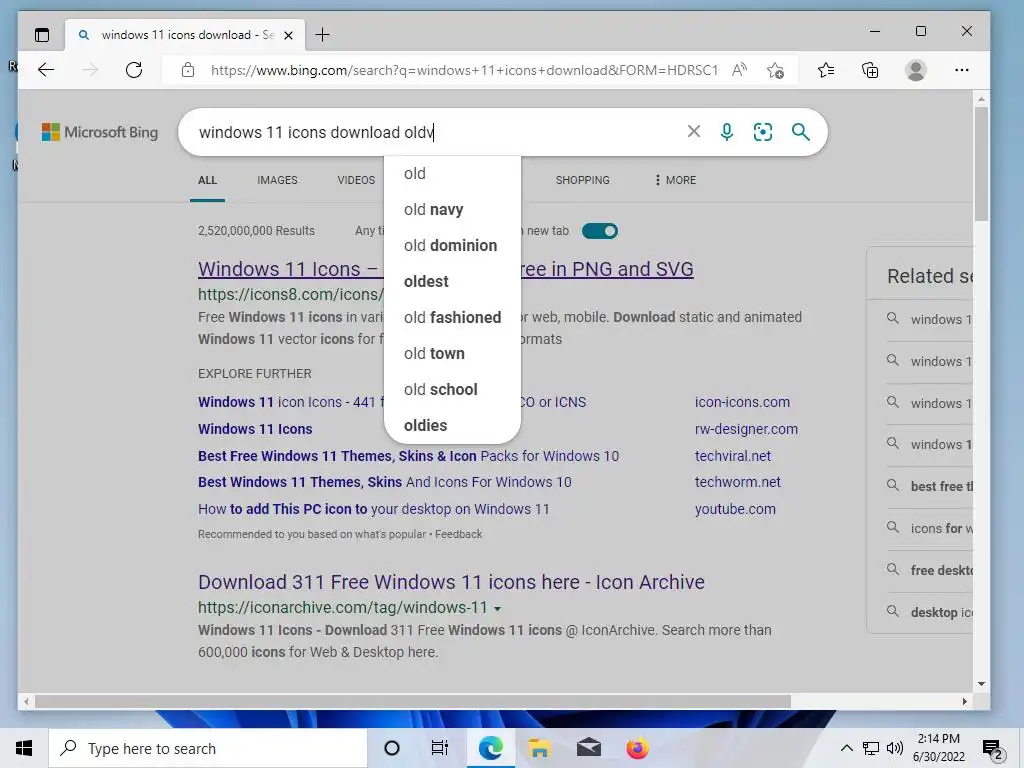Open network status tray icon
Viewport: 1024px width, 768px height.
click(x=871, y=748)
